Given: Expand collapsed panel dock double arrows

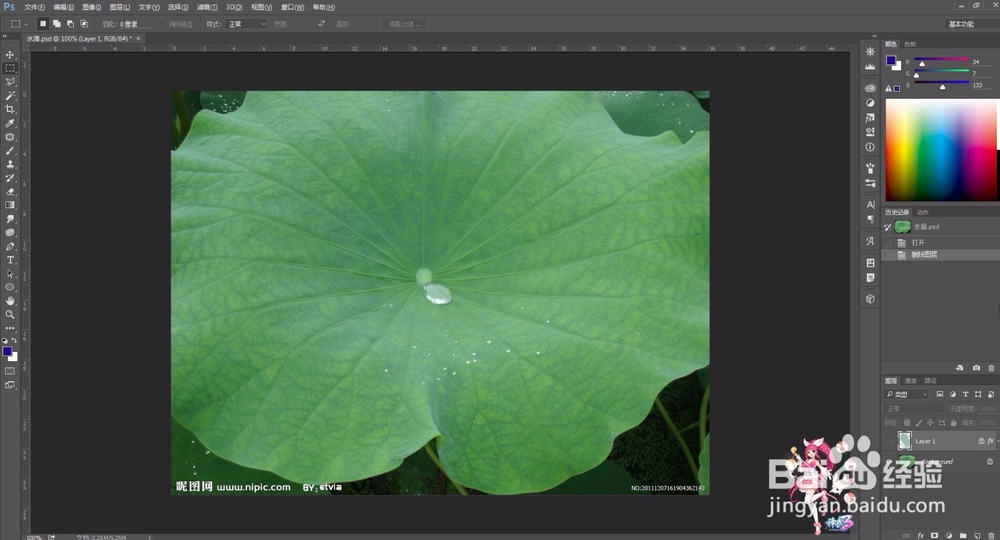Looking at the screenshot, I should pyautogui.click(x=874, y=36).
